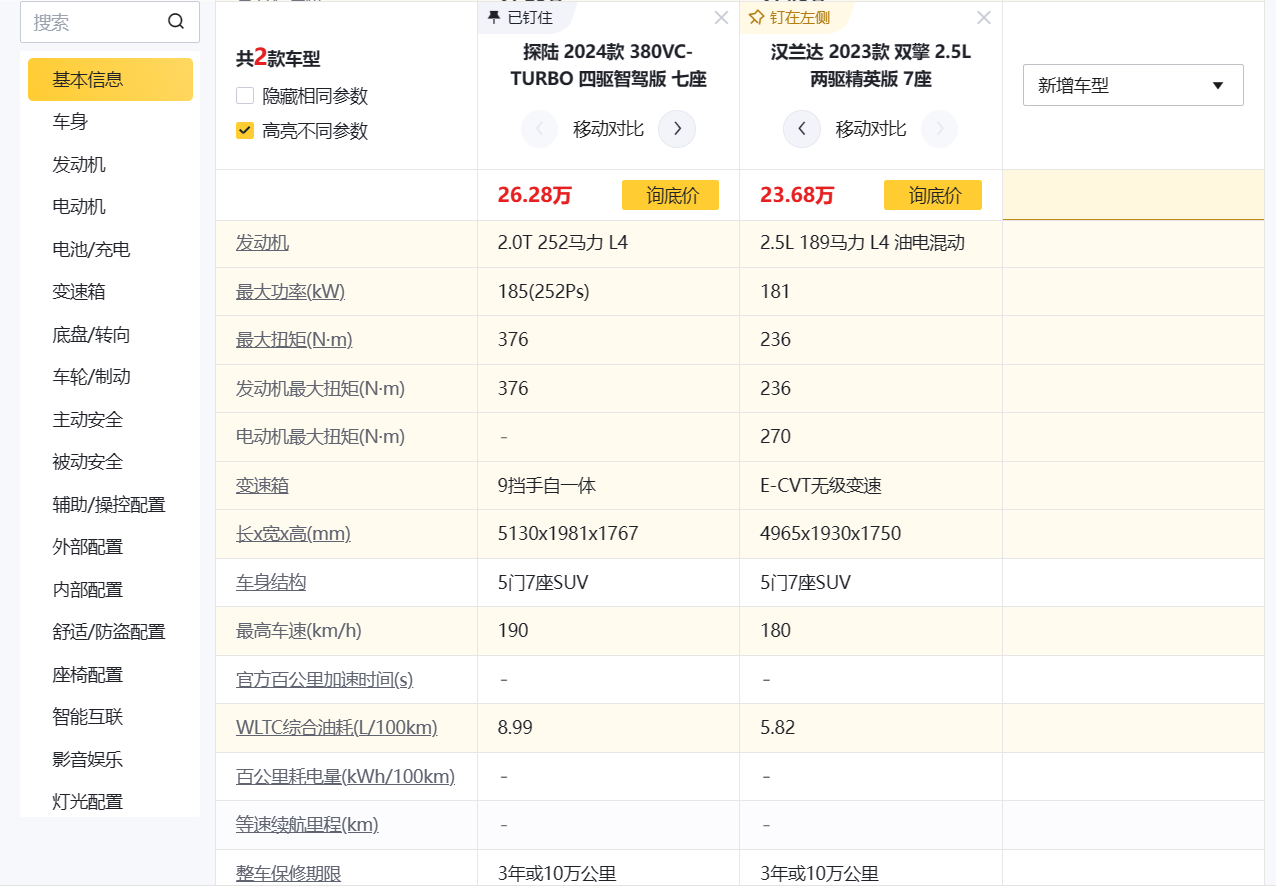Screen dimensions: 1276x886
Task: Click 询底价 for the 26.28万 car
Action: 670,195
